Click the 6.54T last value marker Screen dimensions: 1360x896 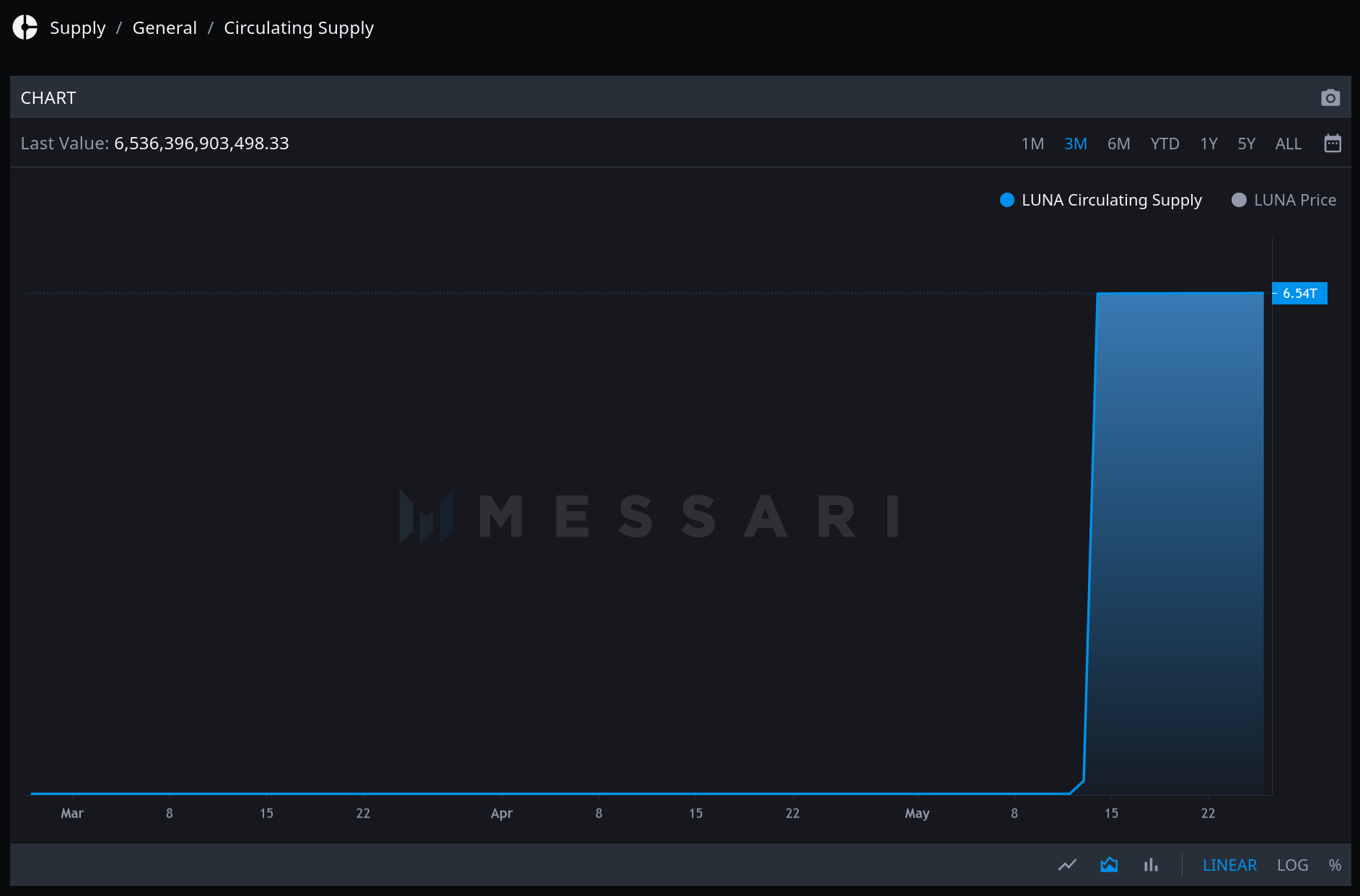(1299, 293)
